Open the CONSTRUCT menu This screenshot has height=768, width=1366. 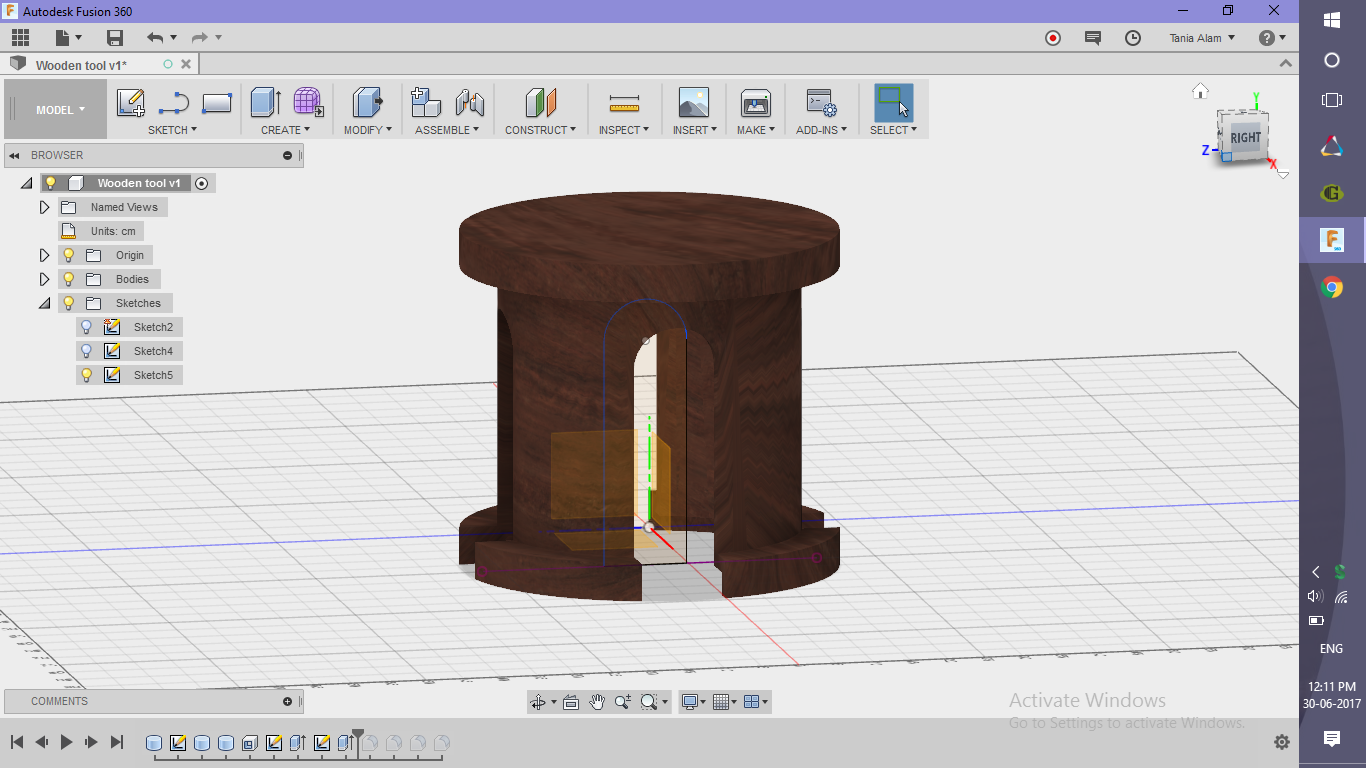(540, 130)
